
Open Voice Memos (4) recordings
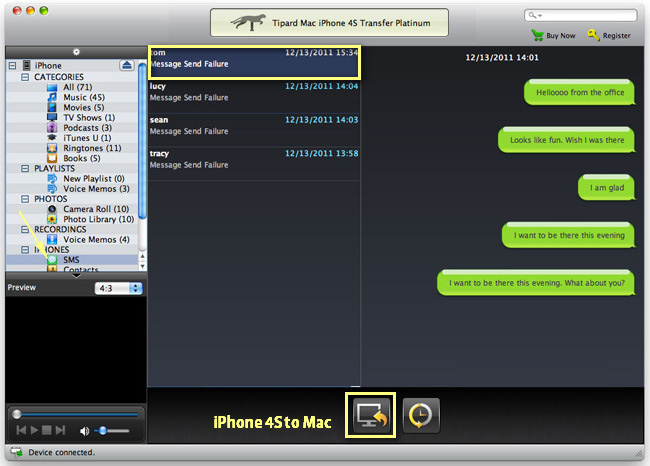click(x=96, y=240)
